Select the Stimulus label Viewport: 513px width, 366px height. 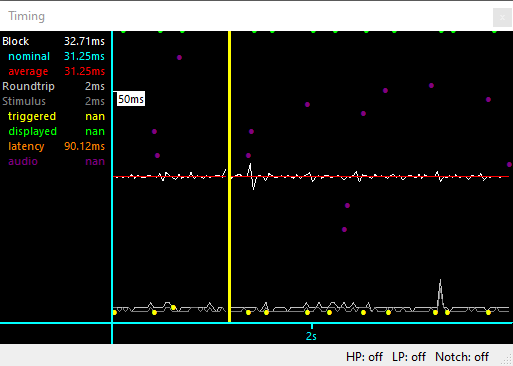click(x=24, y=101)
